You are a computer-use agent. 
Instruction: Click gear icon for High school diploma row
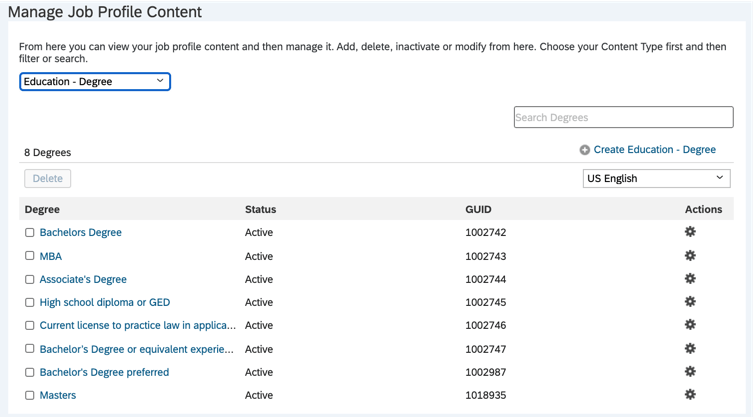(690, 302)
